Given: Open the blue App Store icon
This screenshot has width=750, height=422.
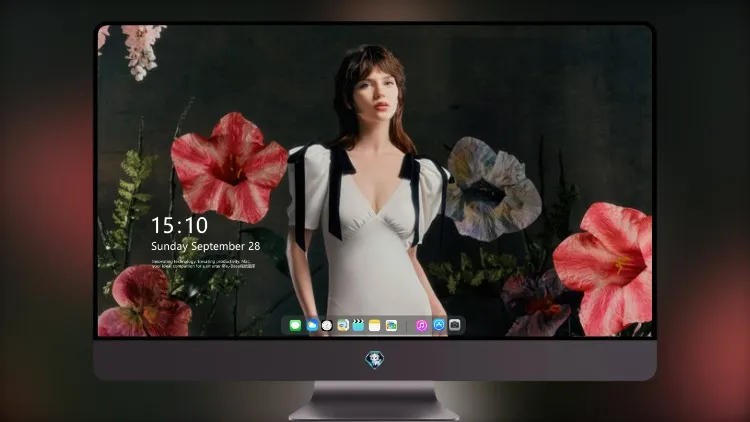Looking at the screenshot, I should coord(439,325).
